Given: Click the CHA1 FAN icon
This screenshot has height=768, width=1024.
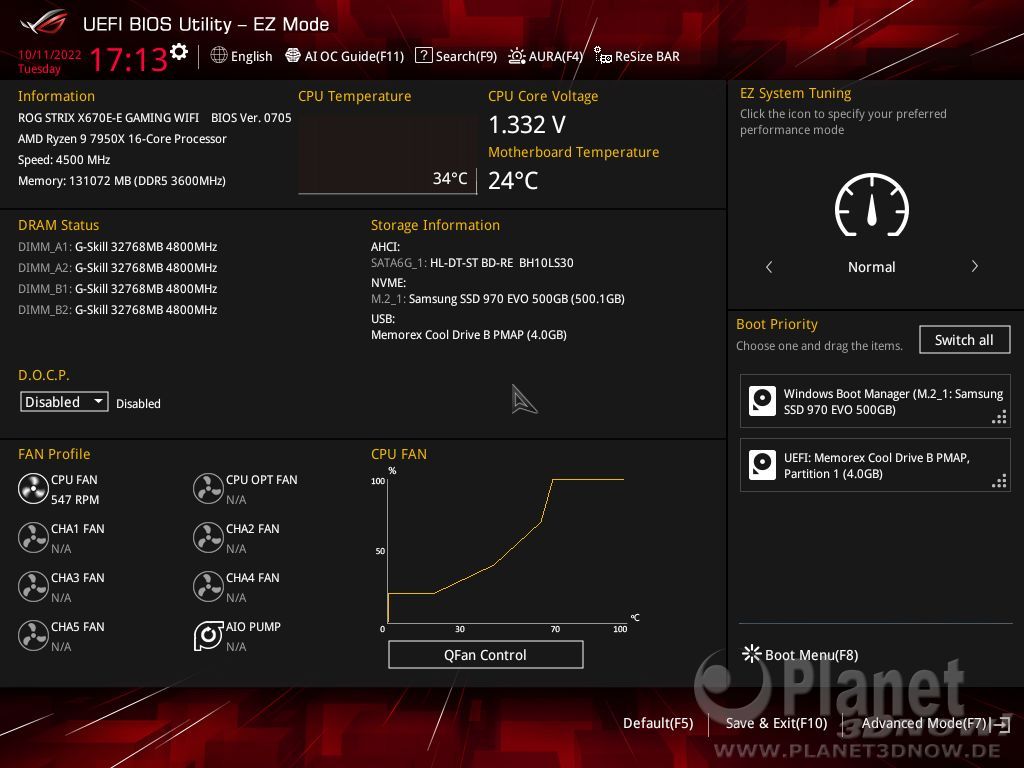Looking at the screenshot, I should tap(33, 537).
